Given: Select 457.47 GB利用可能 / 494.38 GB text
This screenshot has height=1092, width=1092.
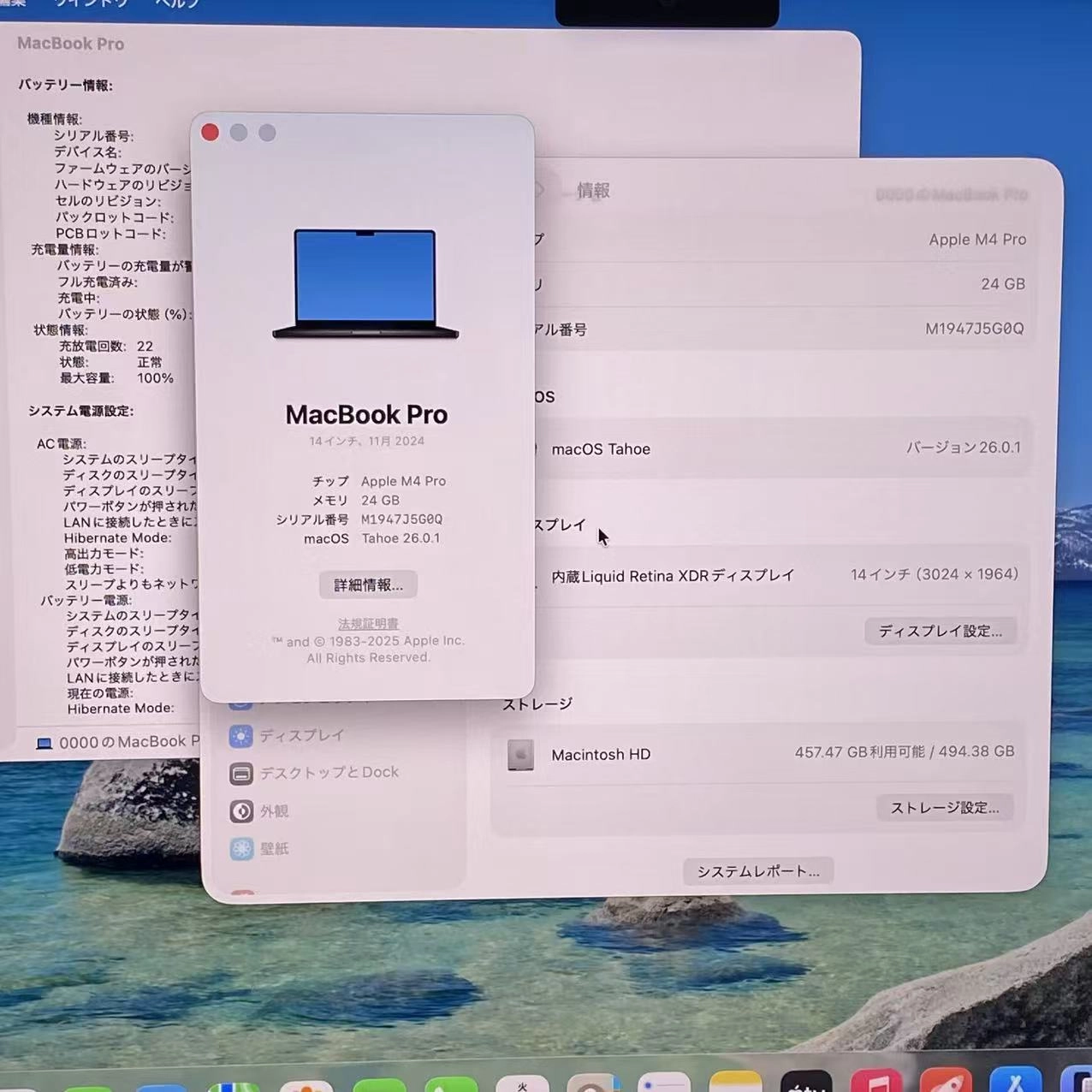Looking at the screenshot, I should coord(905,751).
